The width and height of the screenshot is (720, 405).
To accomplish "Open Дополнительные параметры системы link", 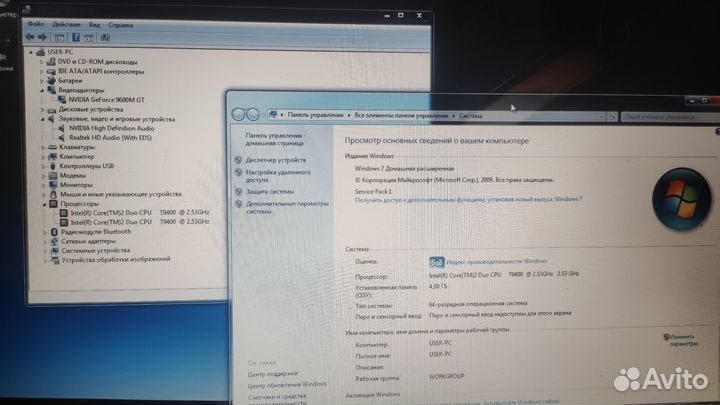I will pyautogui.click(x=287, y=208).
